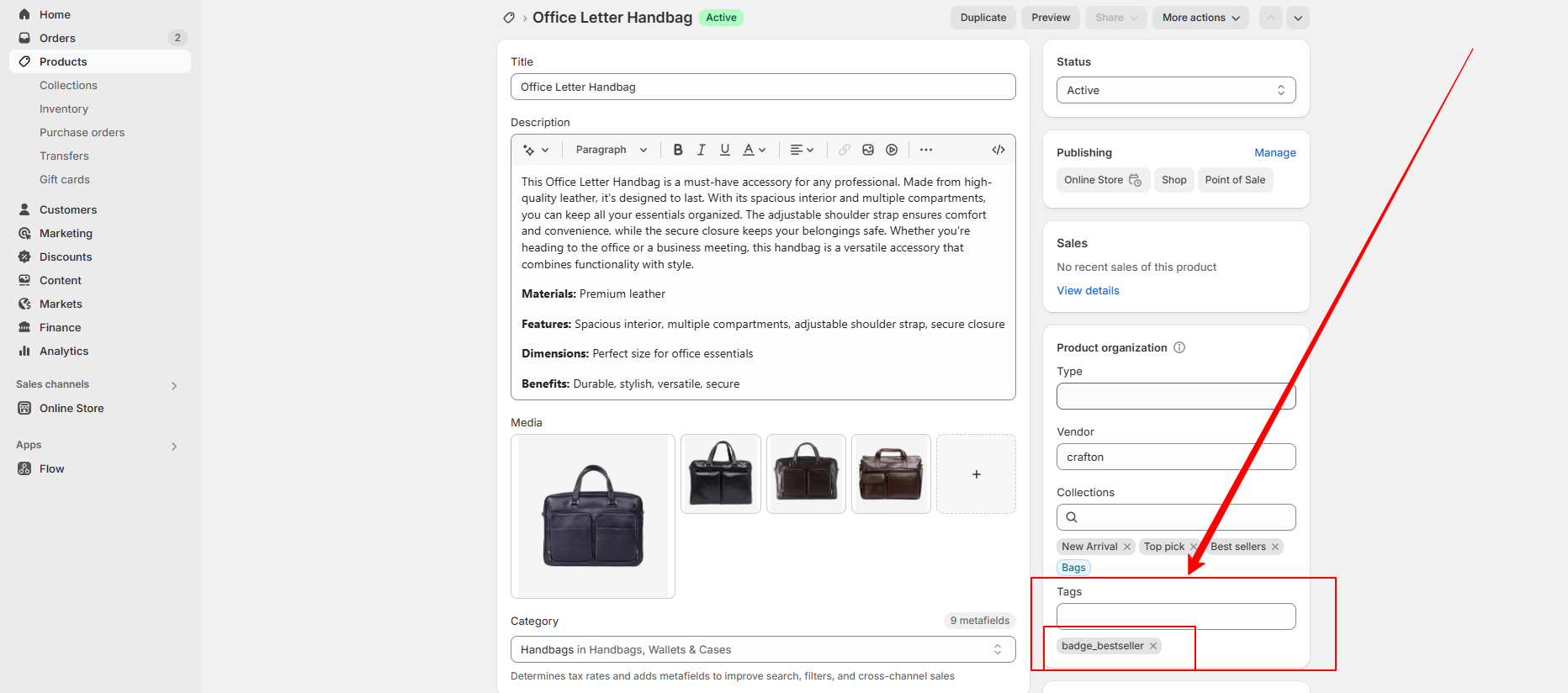Click the Analytics bar chart icon

click(24, 351)
